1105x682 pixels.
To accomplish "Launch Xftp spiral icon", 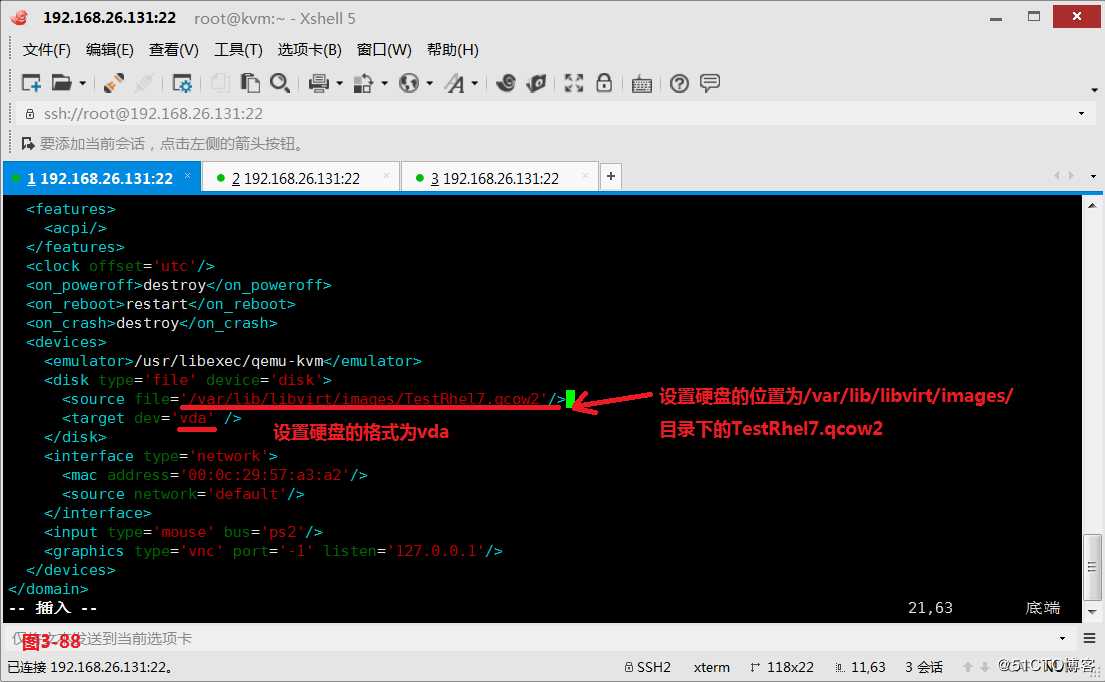I will point(505,83).
